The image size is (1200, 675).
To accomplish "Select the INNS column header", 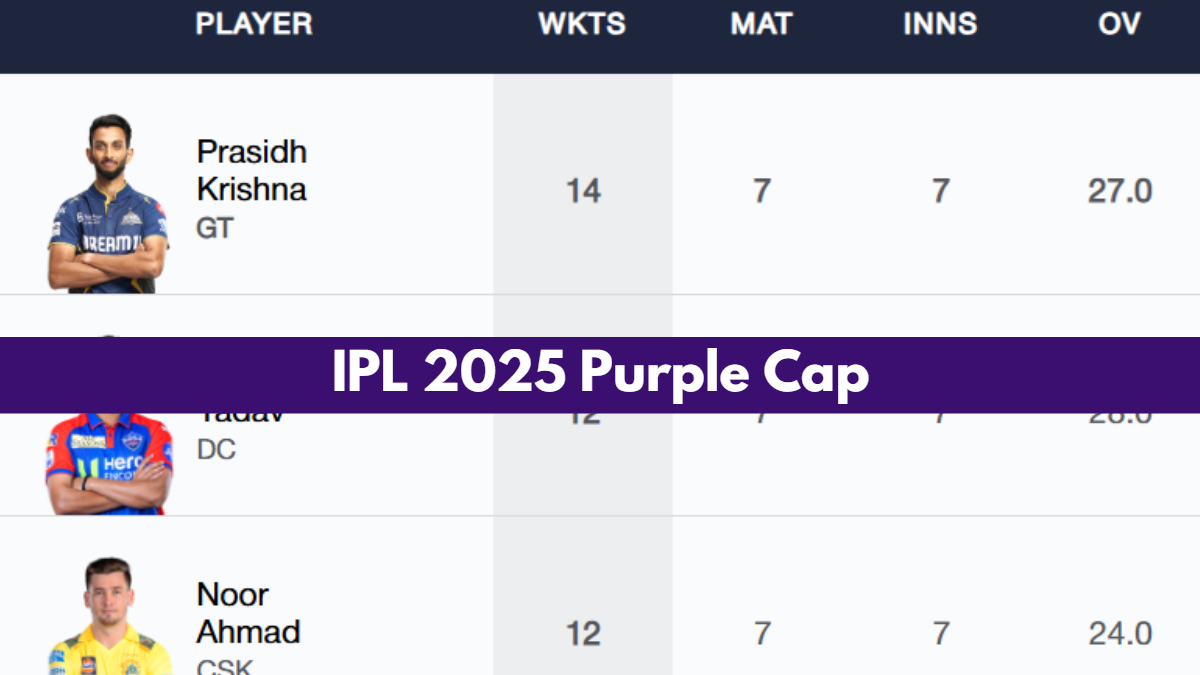I will [x=940, y=25].
